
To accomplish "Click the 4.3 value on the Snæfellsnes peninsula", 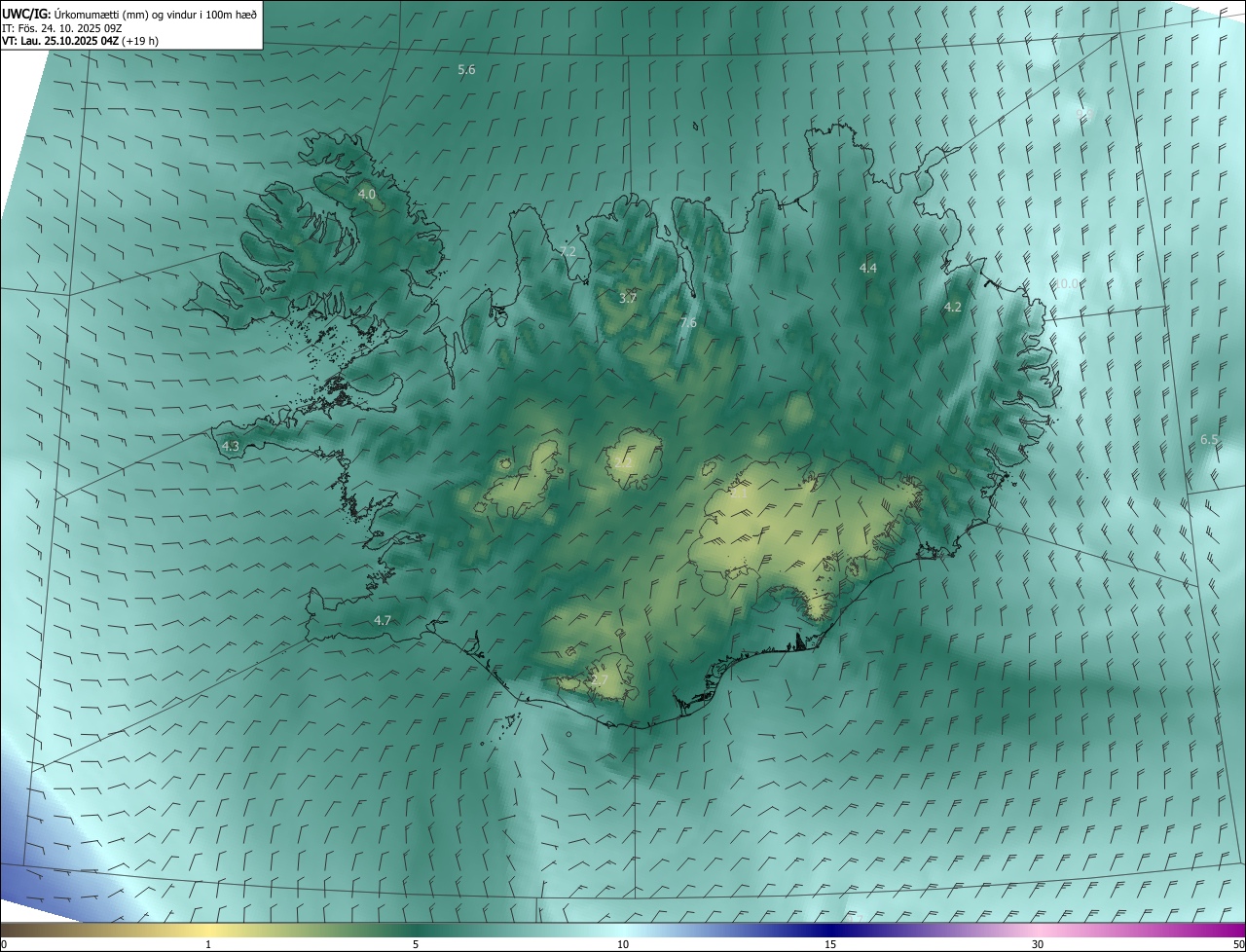I will point(231,446).
